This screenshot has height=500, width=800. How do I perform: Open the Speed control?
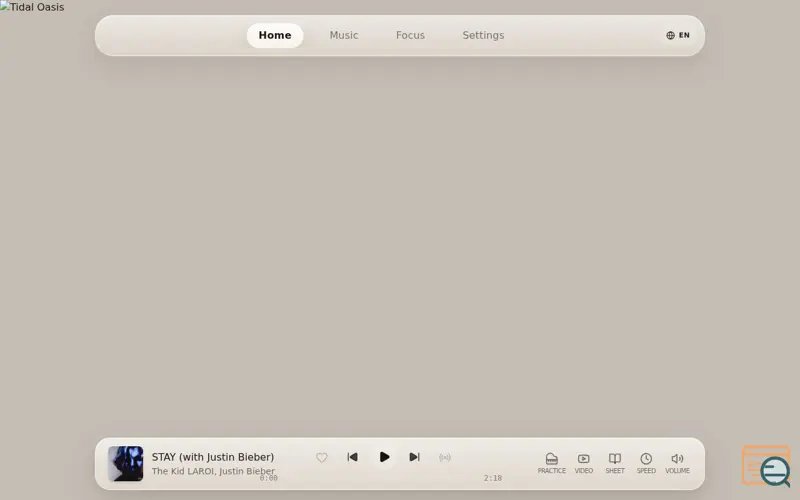pos(646,463)
